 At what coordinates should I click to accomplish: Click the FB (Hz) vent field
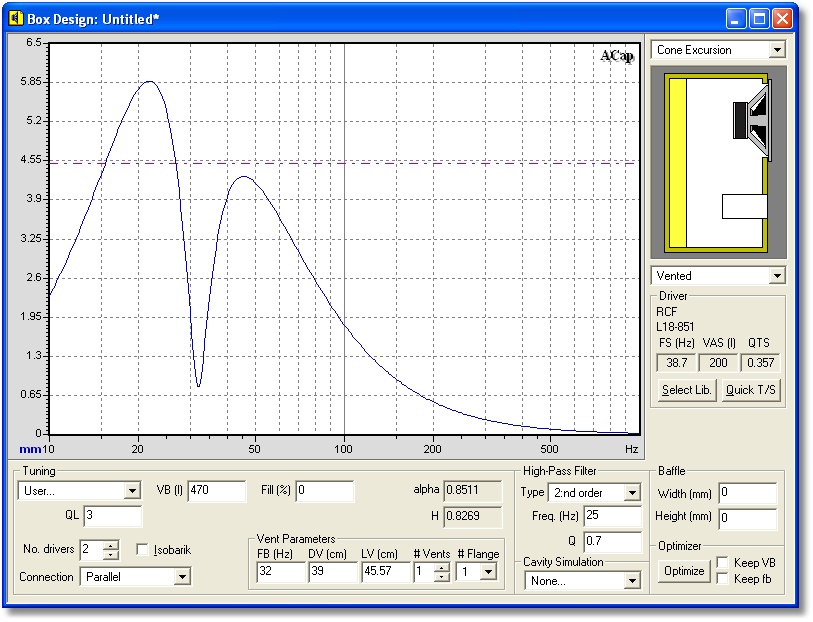(281, 571)
